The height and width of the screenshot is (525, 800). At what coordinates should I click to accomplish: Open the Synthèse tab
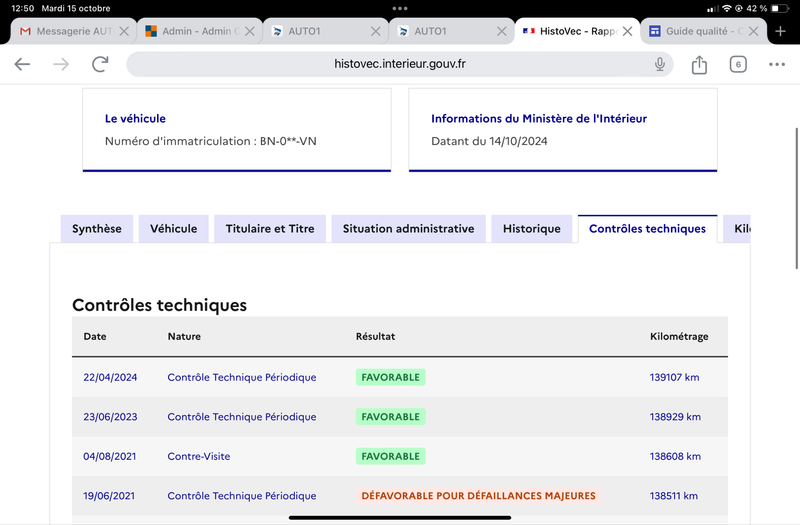click(97, 229)
